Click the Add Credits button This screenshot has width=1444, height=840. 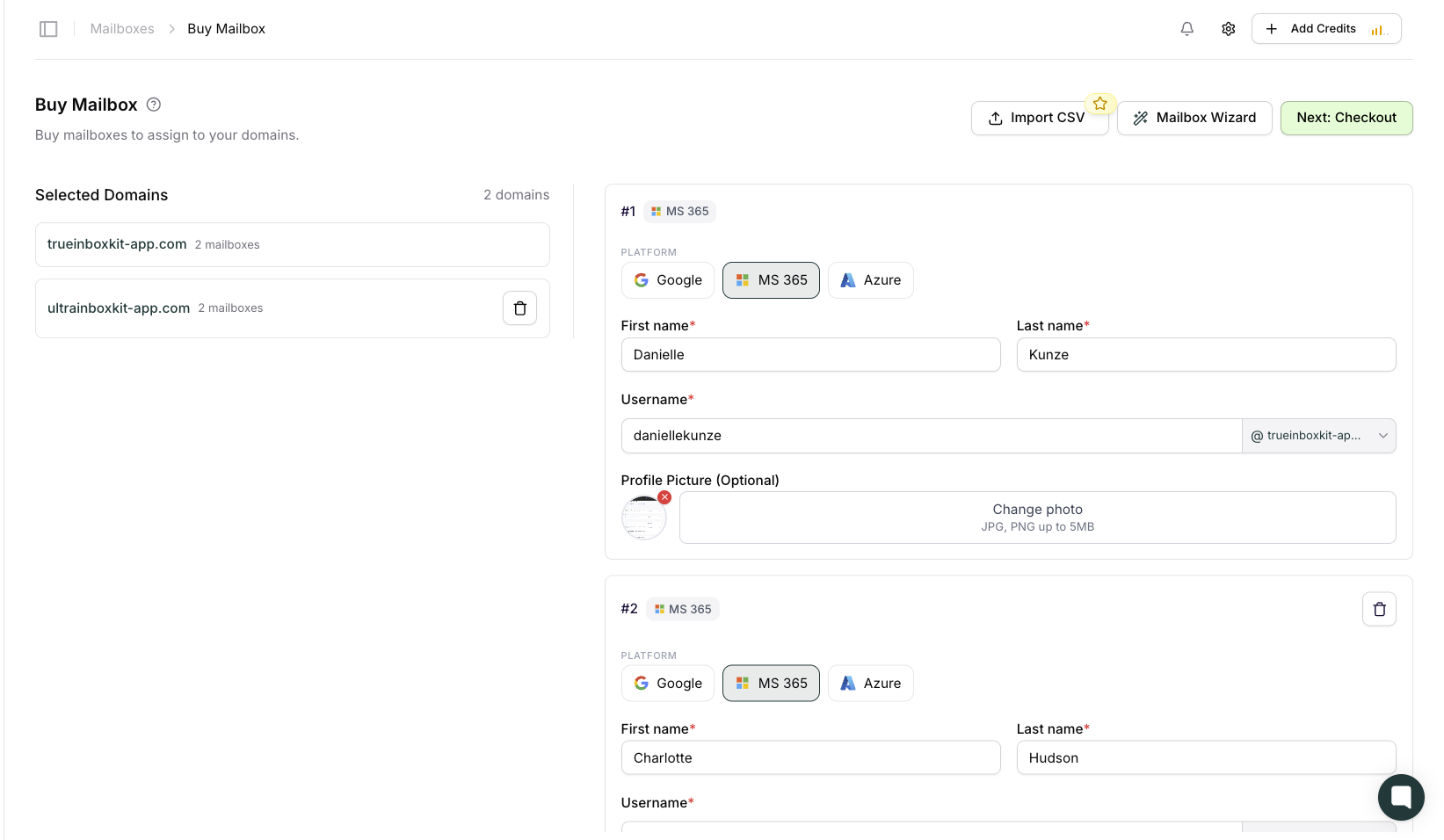pyautogui.click(x=1325, y=29)
